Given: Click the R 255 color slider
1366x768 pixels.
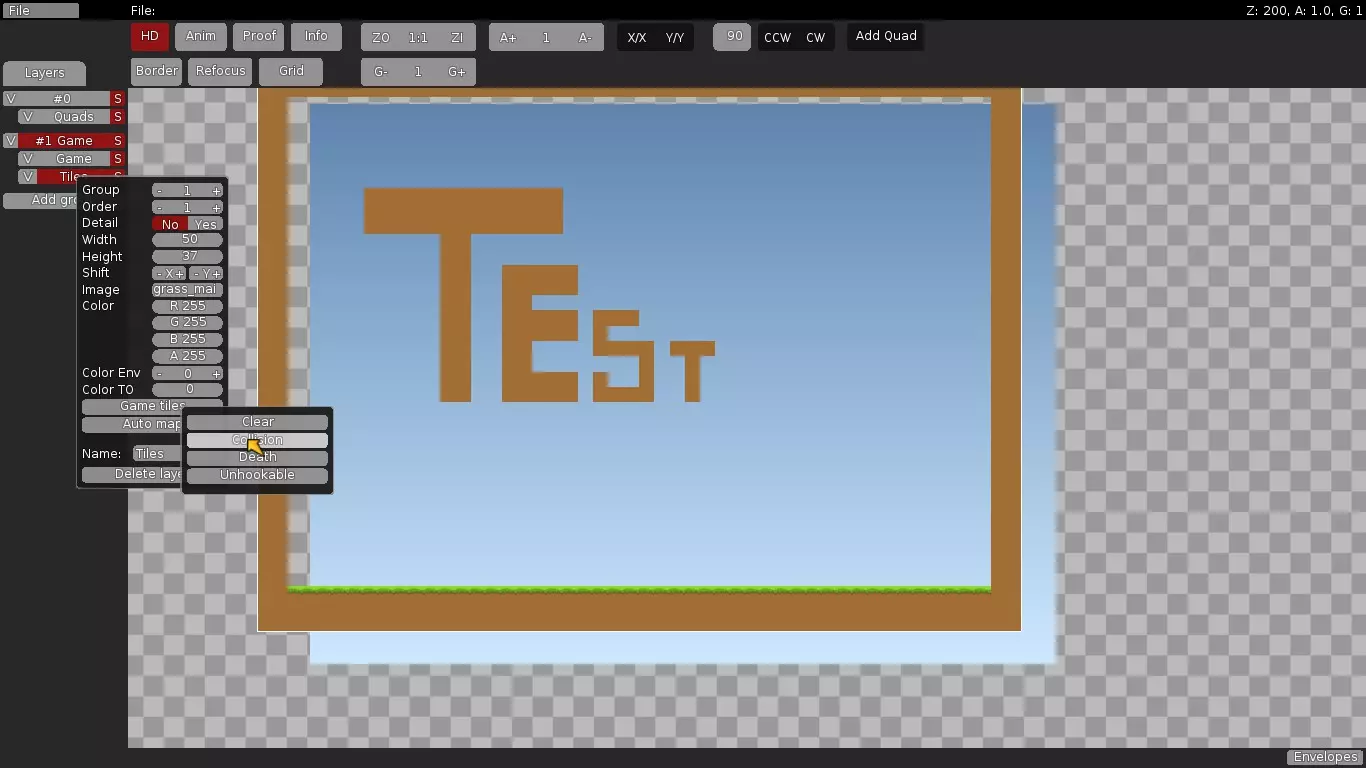Looking at the screenshot, I should [188, 306].
